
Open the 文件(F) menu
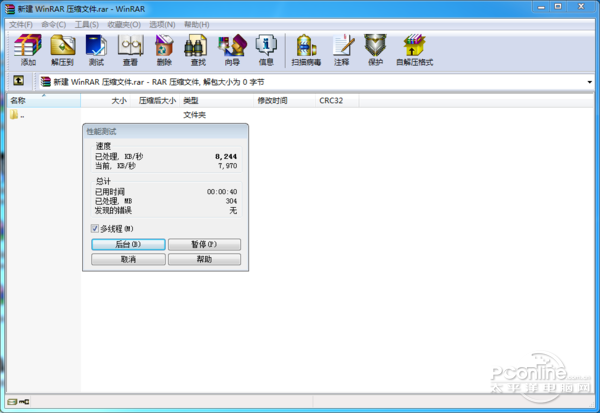point(21,24)
